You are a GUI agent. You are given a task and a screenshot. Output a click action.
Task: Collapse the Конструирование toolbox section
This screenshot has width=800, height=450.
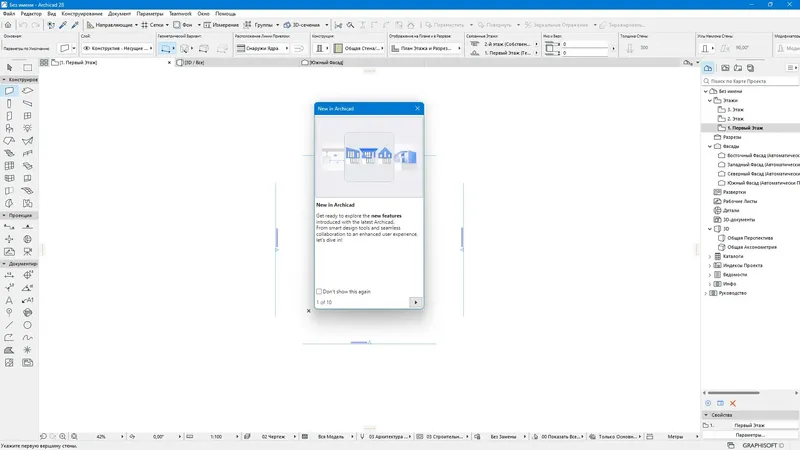[4, 80]
